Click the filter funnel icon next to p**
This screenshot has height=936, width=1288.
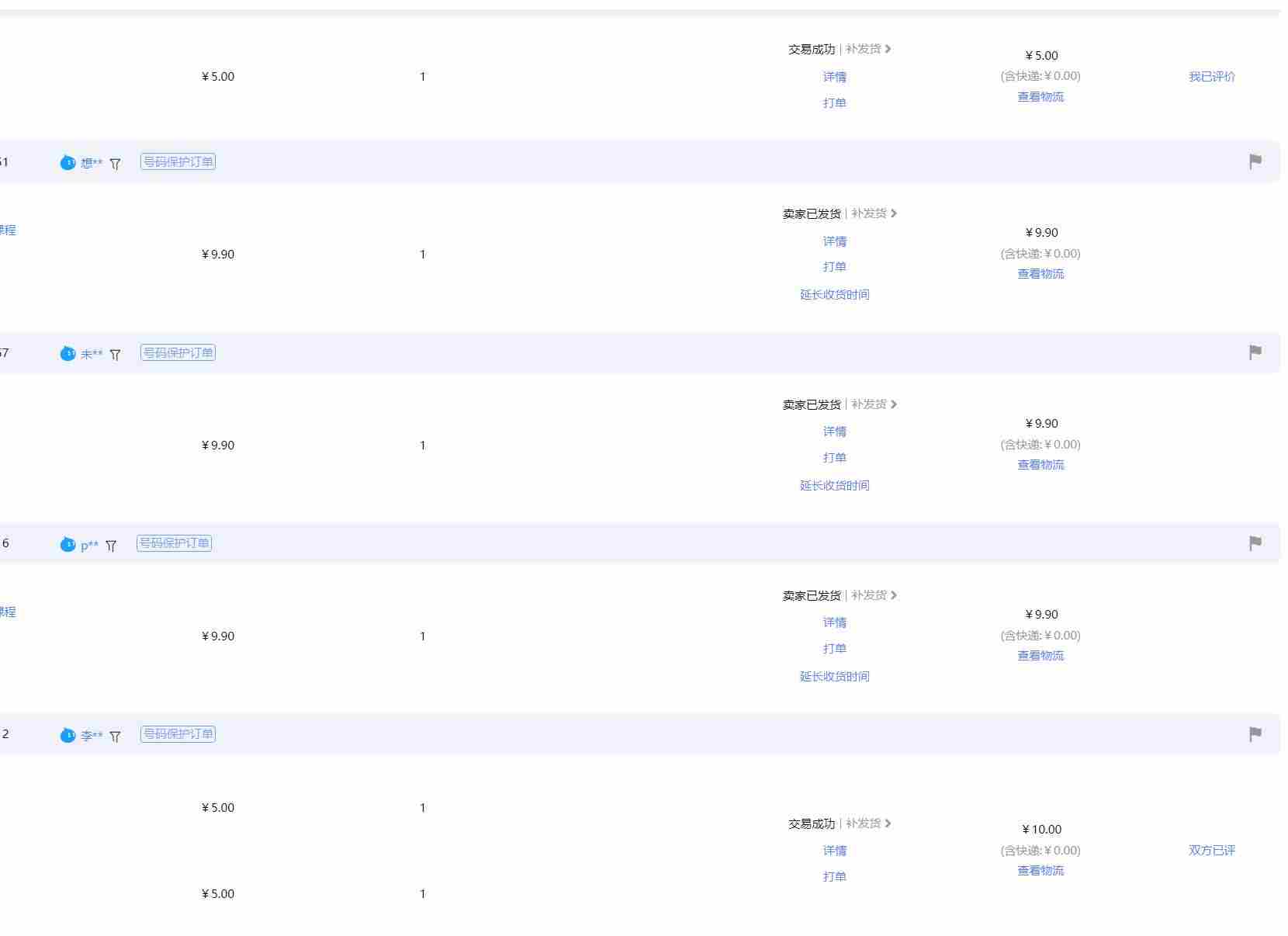(x=111, y=546)
